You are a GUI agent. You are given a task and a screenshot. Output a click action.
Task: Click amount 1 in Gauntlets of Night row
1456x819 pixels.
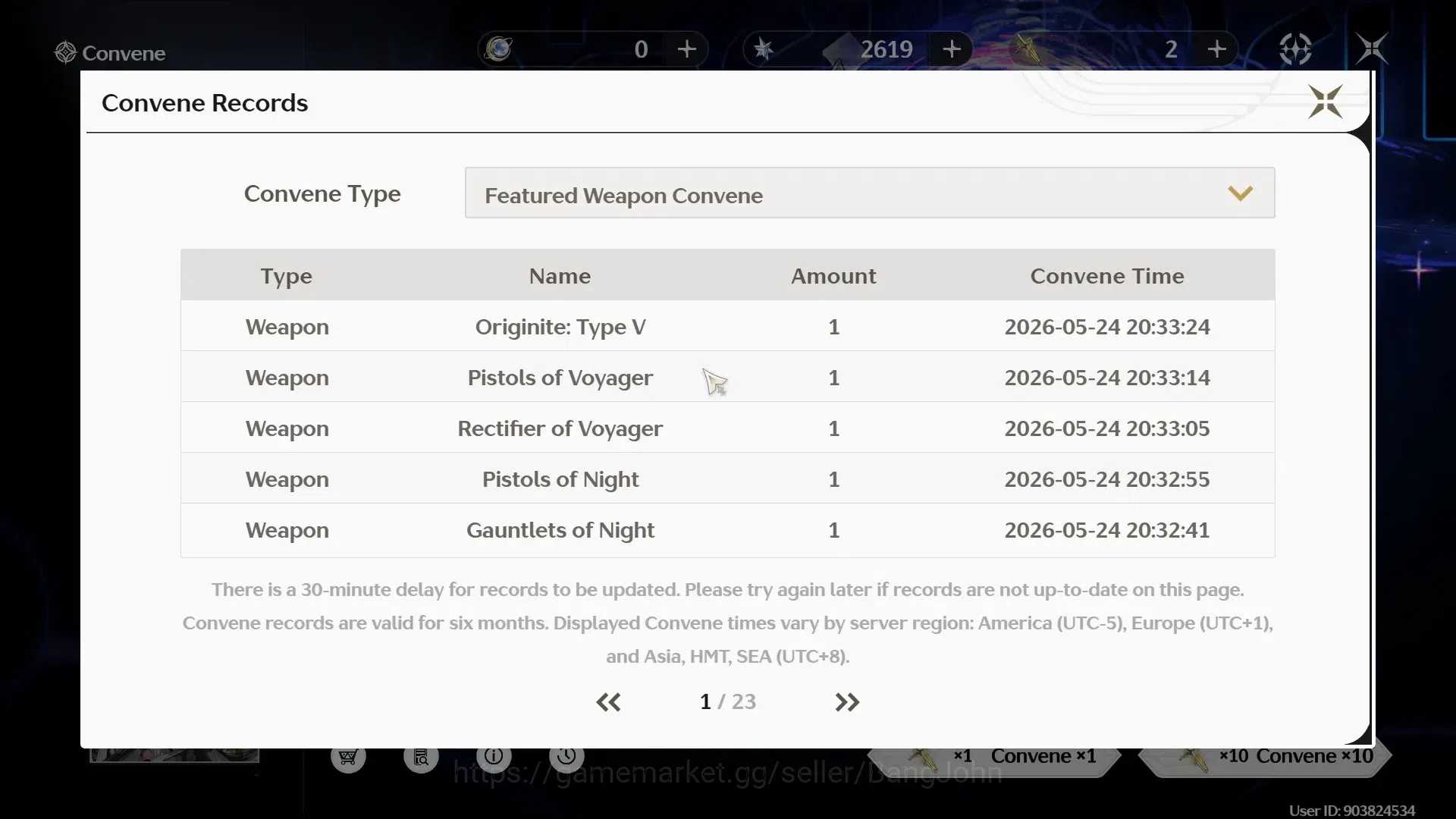tap(833, 530)
